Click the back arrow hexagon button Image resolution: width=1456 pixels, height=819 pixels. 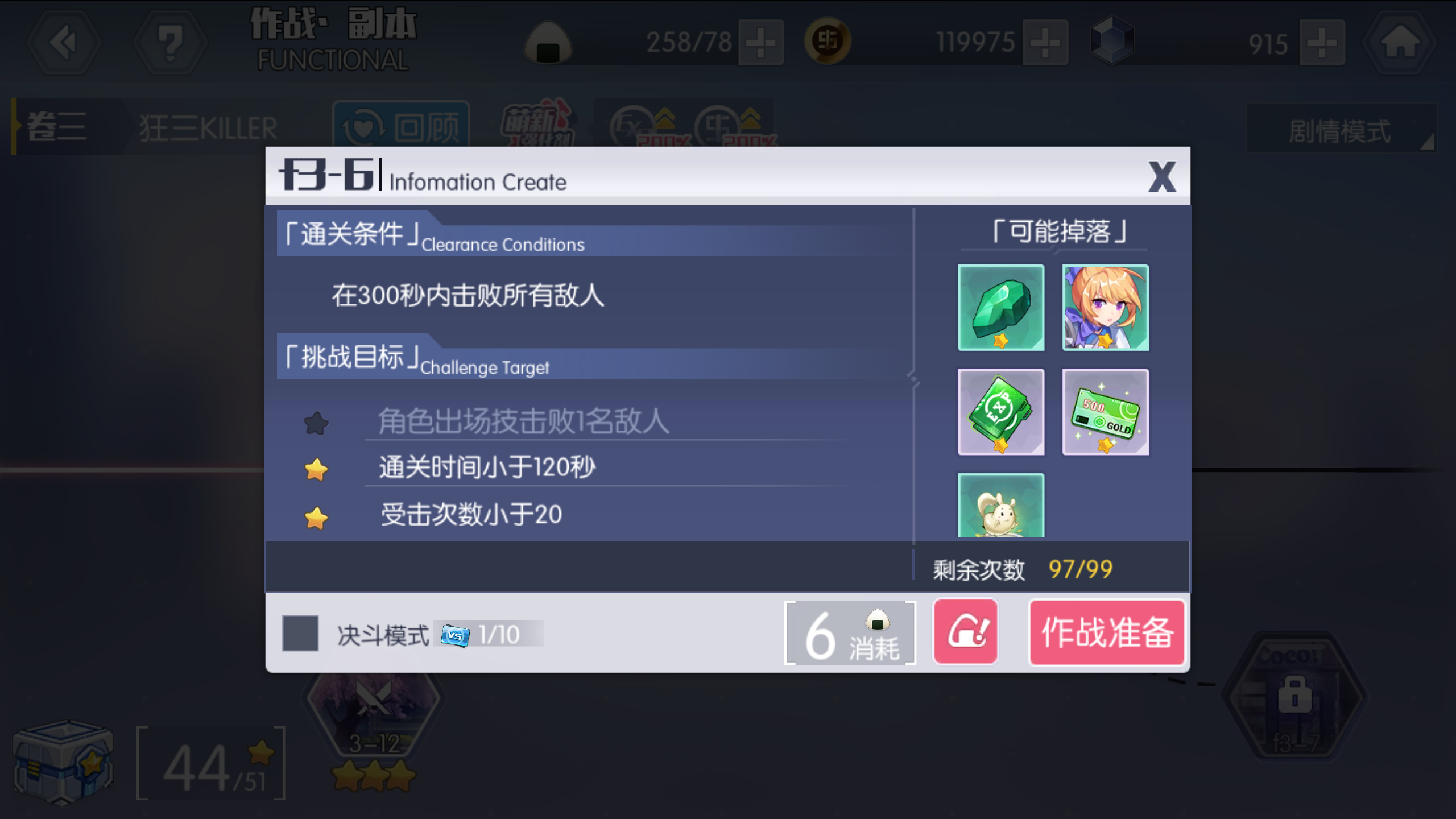[64, 42]
